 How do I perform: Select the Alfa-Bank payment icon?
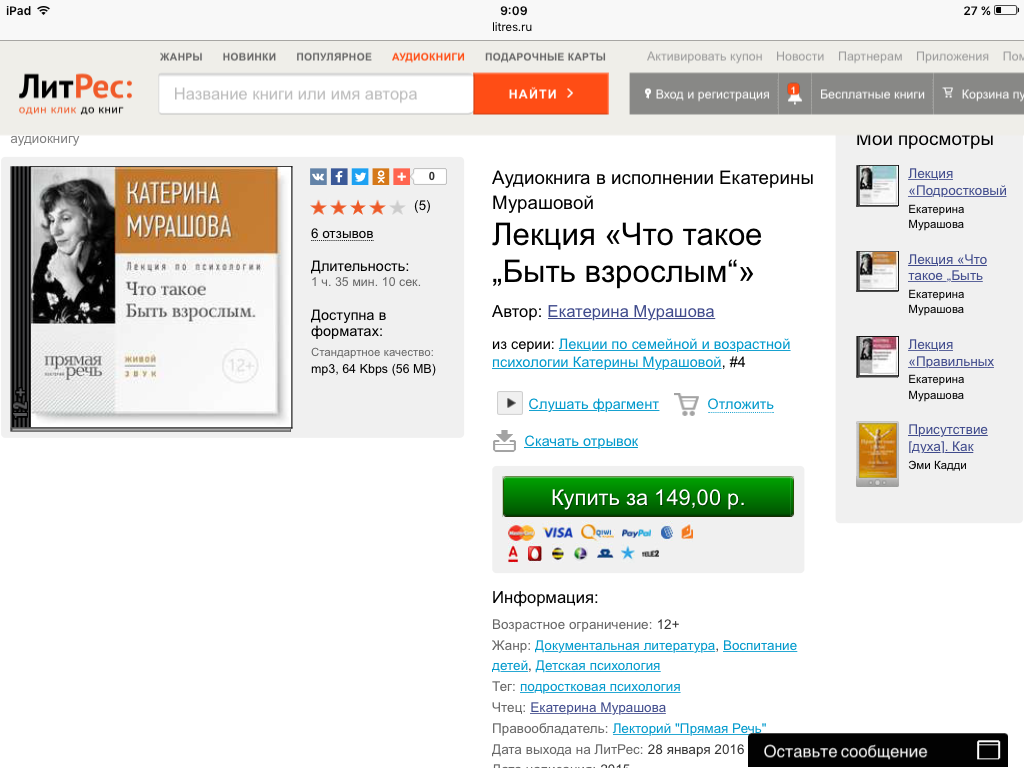pos(513,554)
